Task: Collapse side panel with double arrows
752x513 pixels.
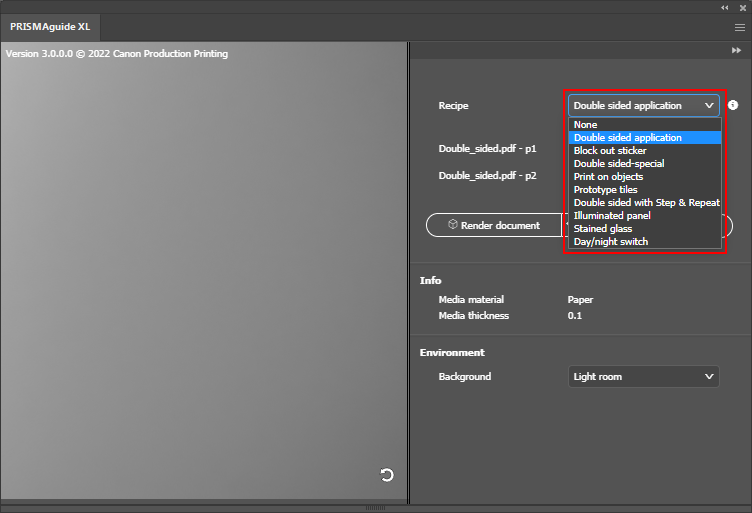Action: point(736,50)
